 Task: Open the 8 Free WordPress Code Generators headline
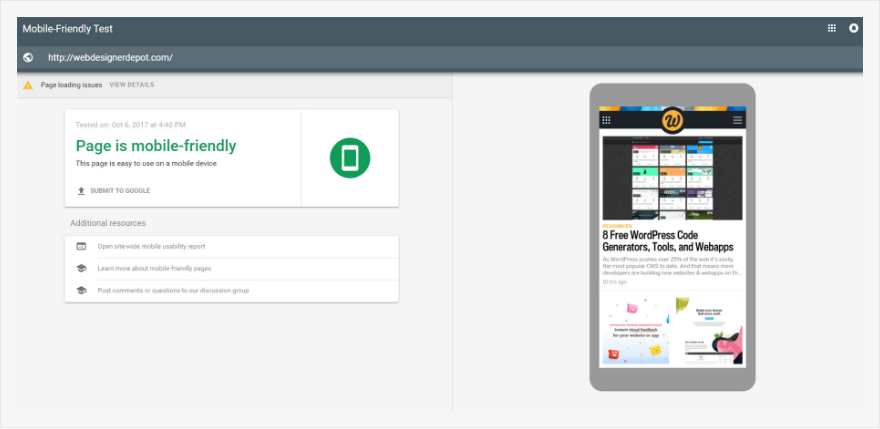(668, 240)
